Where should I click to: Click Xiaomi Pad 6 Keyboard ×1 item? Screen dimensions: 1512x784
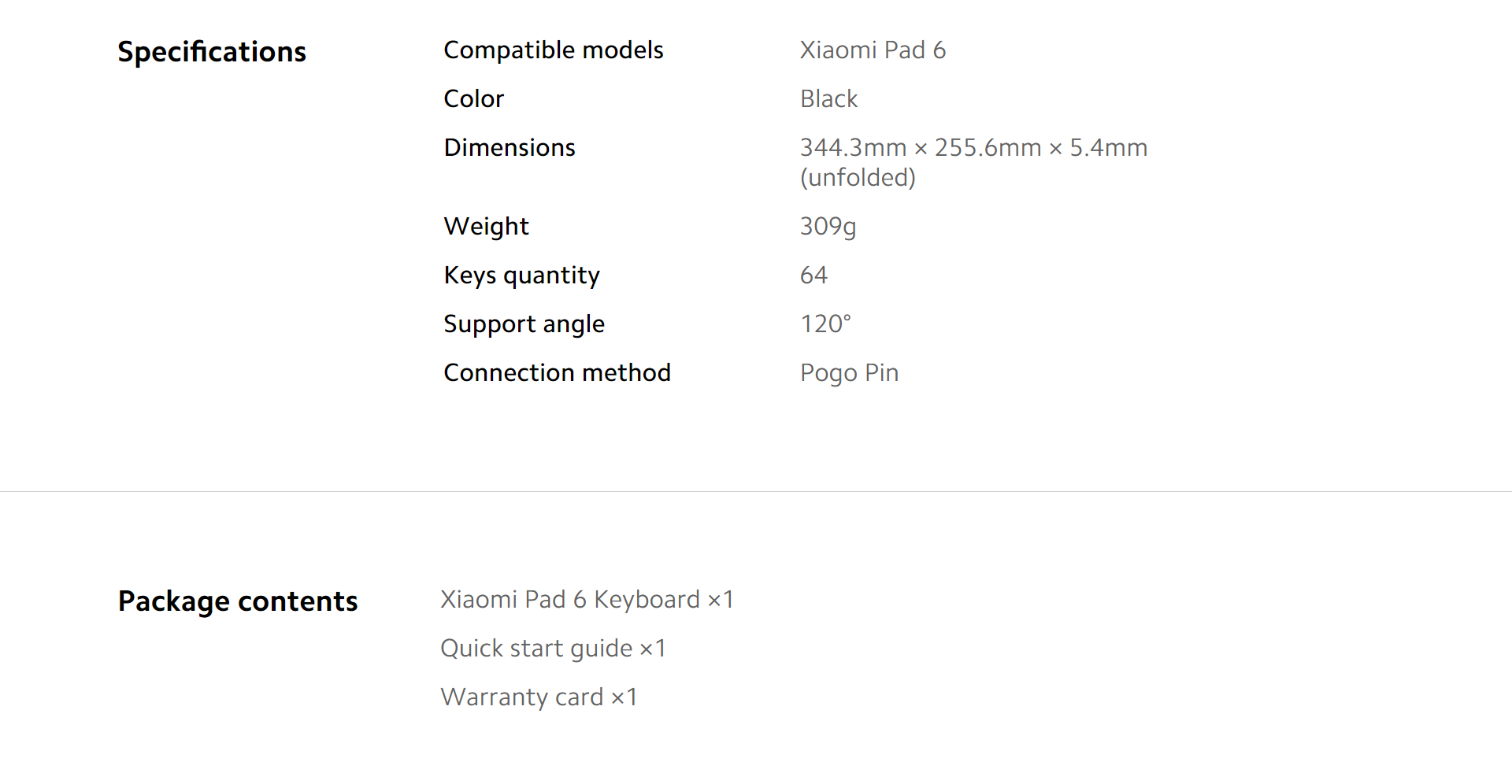click(587, 600)
